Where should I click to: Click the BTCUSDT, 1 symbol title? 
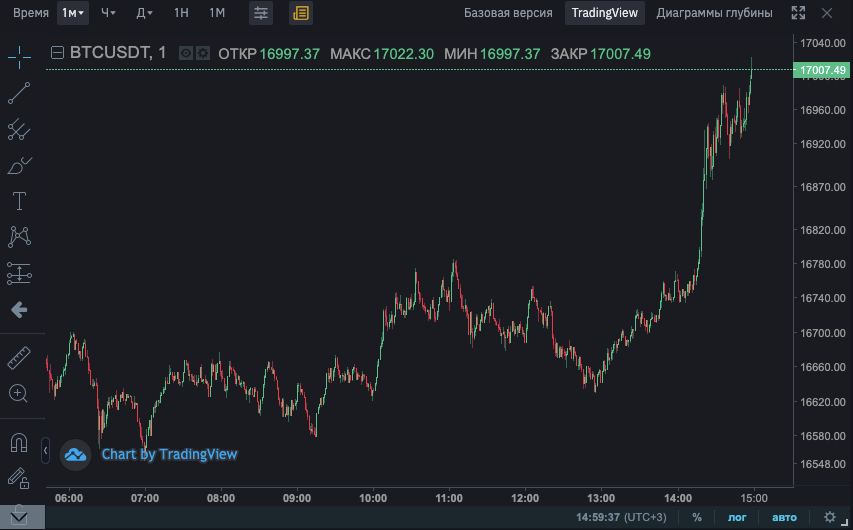click(x=118, y=53)
